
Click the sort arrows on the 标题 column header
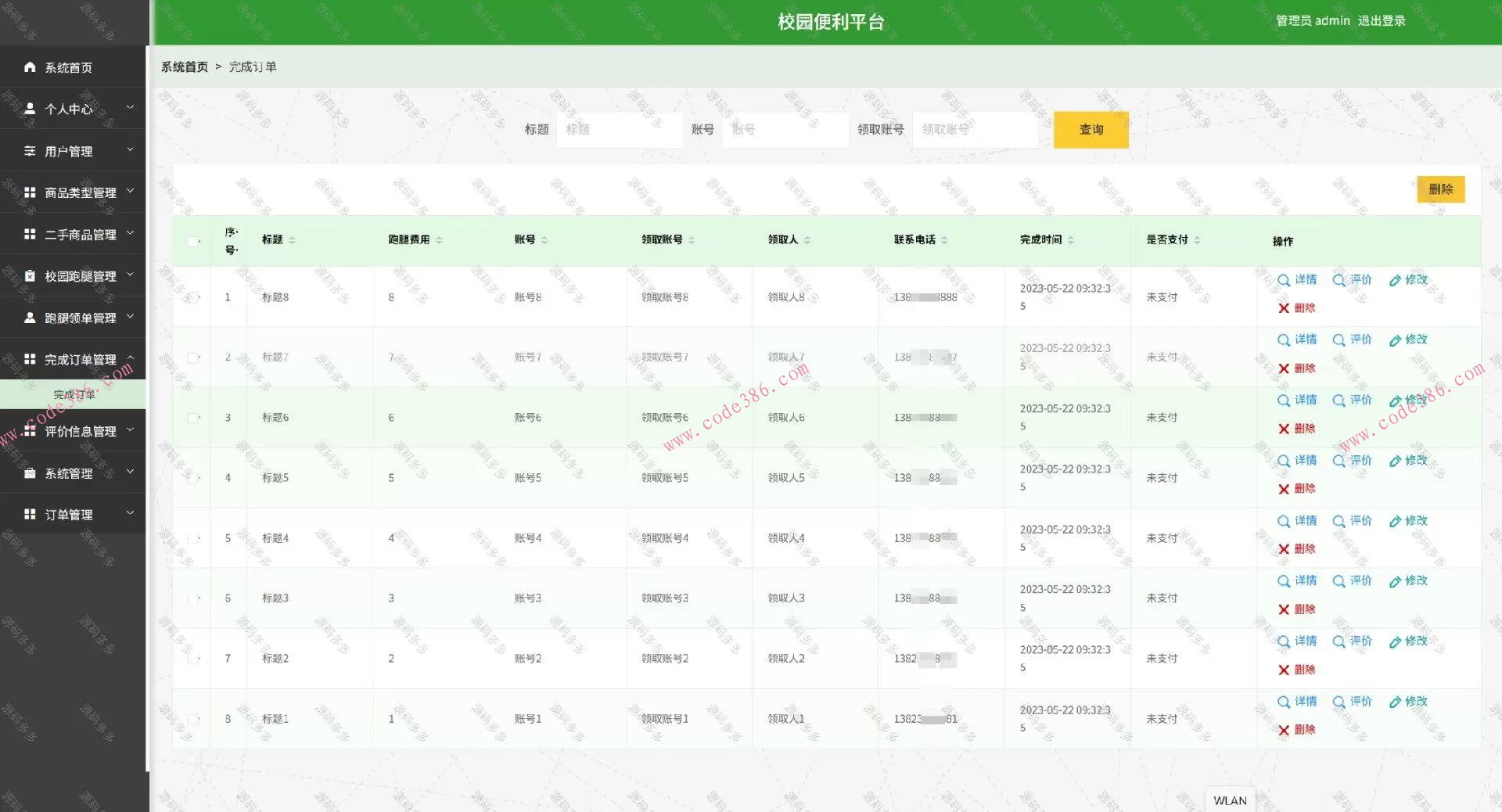[x=292, y=240]
